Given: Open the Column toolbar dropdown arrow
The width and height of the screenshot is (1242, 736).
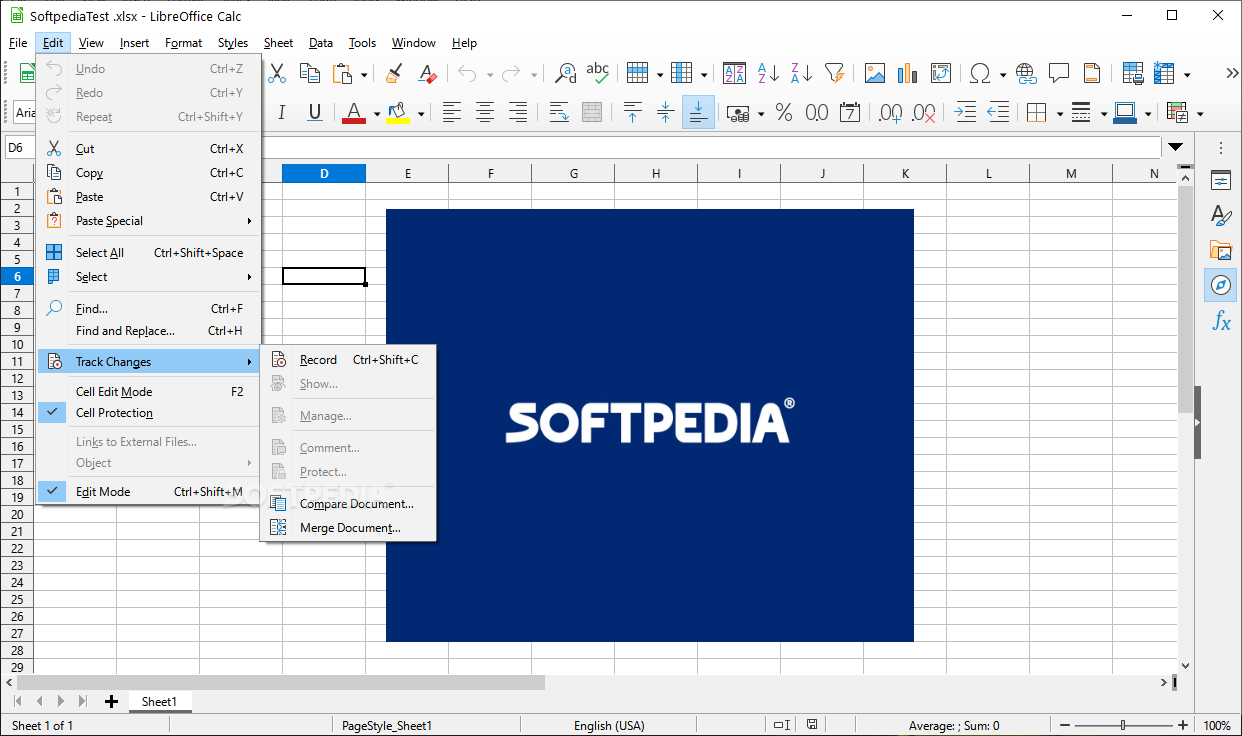Looking at the screenshot, I should (704, 74).
